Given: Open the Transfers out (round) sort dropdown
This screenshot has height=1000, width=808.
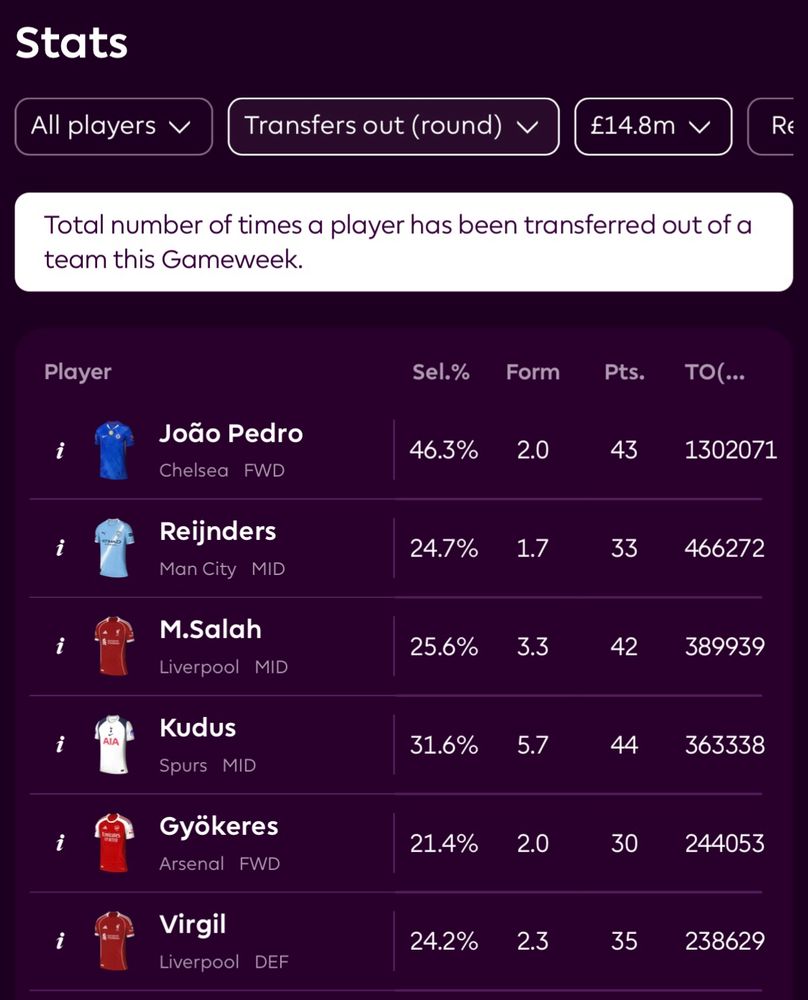Looking at the screenshot, I should pos(393,126).
